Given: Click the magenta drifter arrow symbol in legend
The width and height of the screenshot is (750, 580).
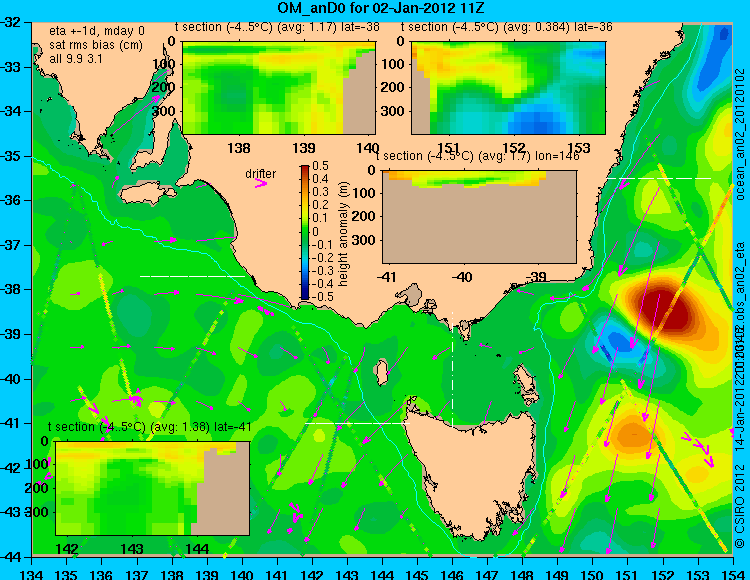Looking at the screenshot, I should 261,183.
